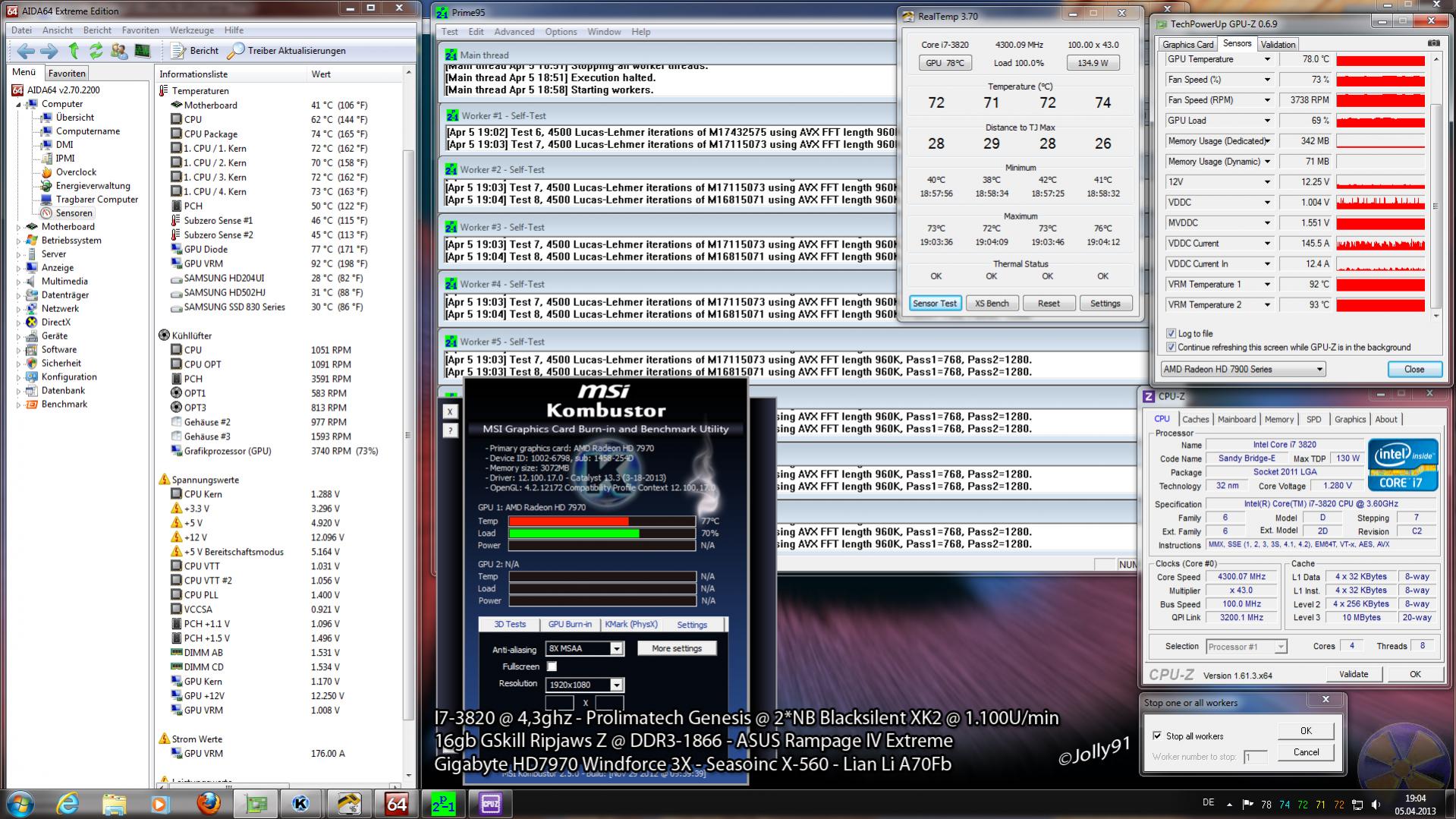Click the up arrow icon in AIDA64 toolbar
The width and height of the screenshot is (1456, 819).
tap(74, 51)
